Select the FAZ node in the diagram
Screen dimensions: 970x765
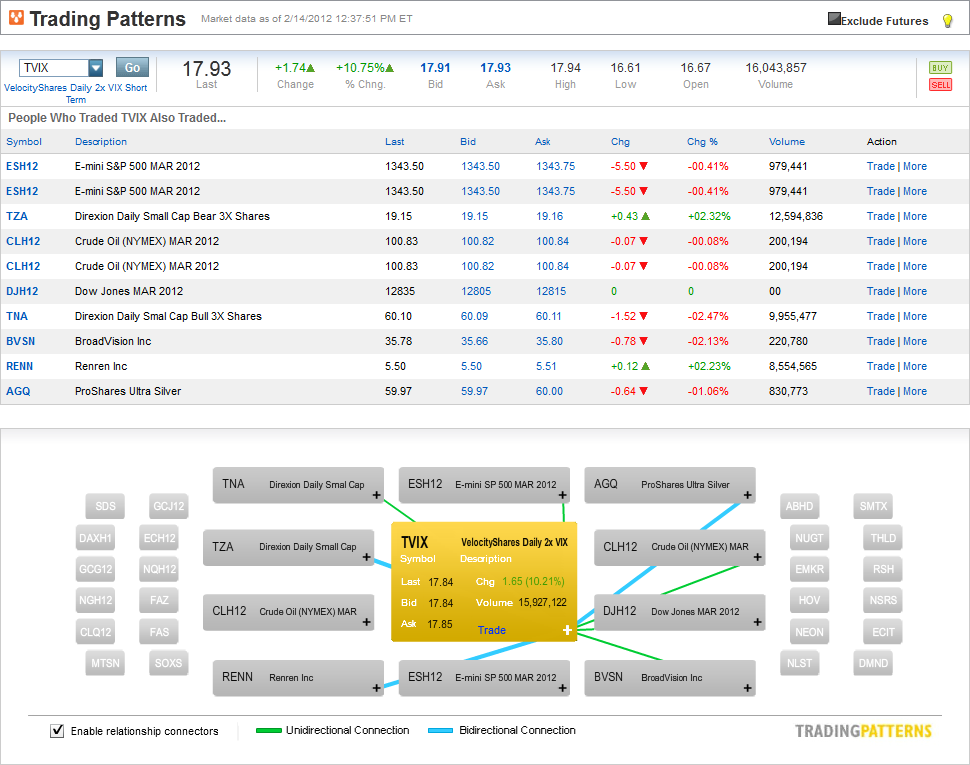(x=159, y=600)
